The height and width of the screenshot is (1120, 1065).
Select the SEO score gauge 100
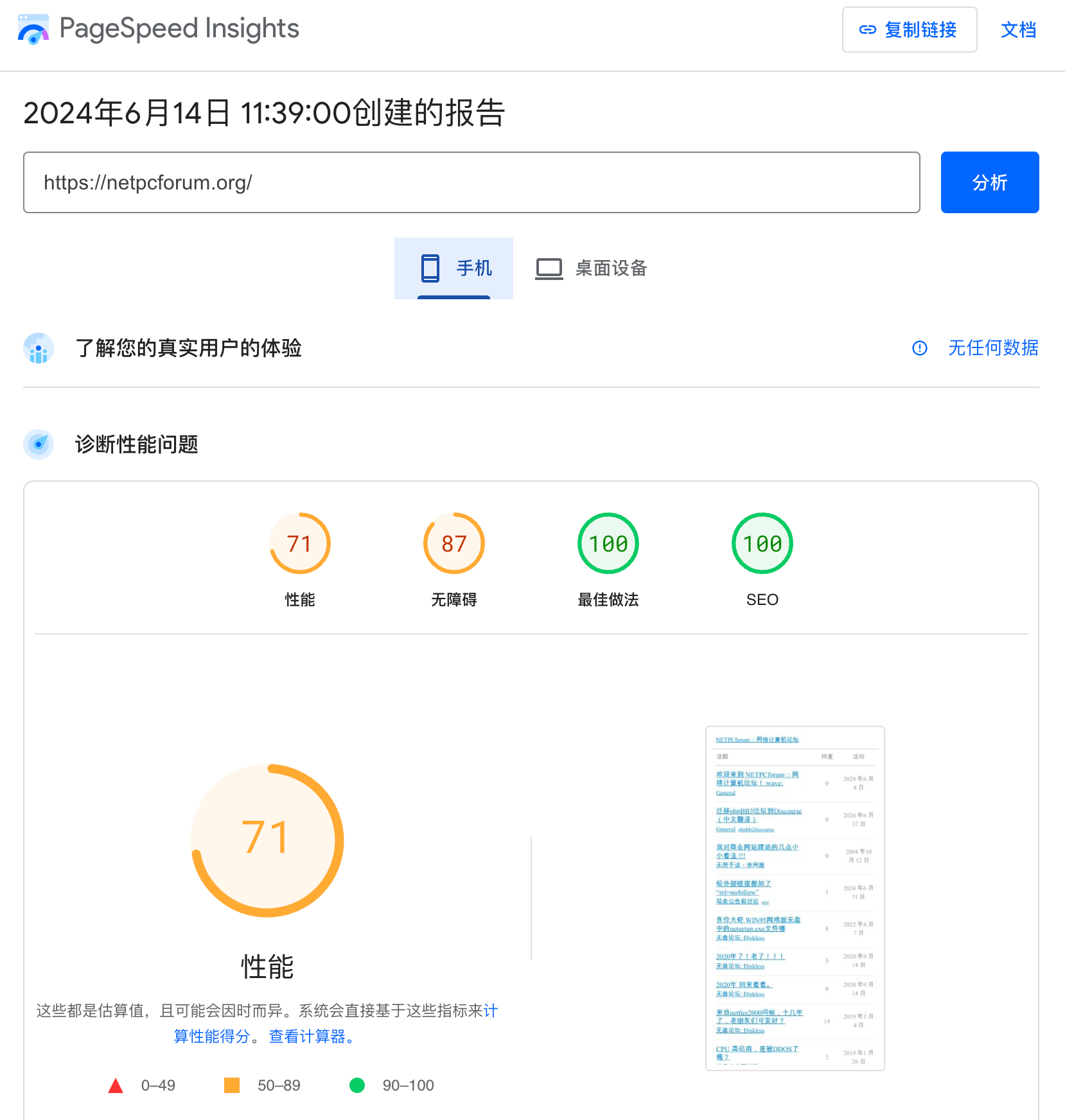(x=762, y=544)
